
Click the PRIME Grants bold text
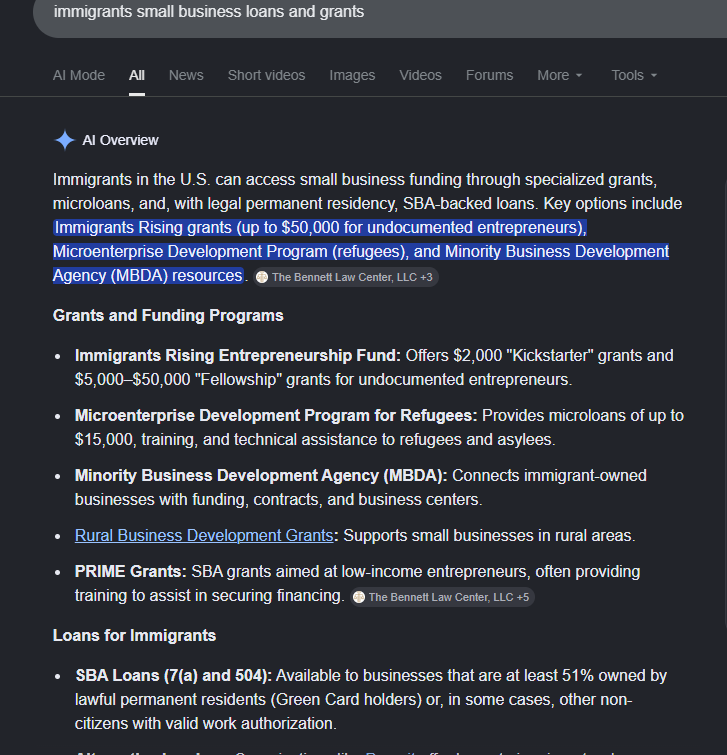[x=130, y=572]
